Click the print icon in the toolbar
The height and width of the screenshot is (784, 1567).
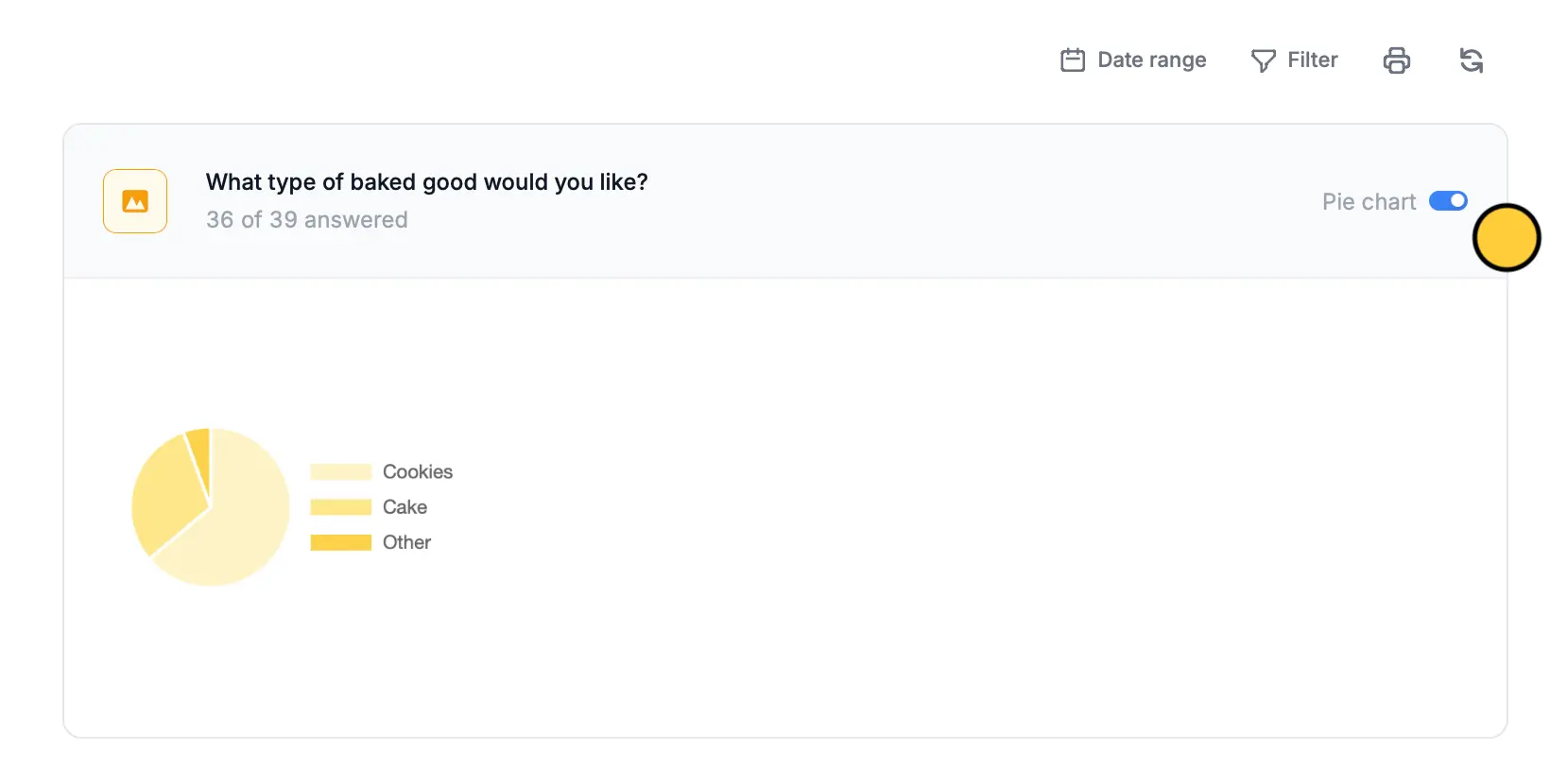point(1397,60)
